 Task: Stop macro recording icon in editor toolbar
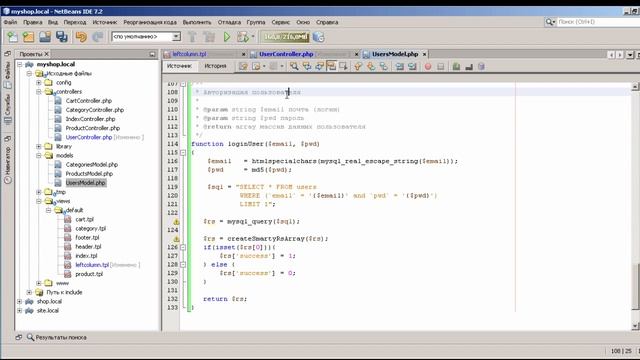click(x=440, y=66)
